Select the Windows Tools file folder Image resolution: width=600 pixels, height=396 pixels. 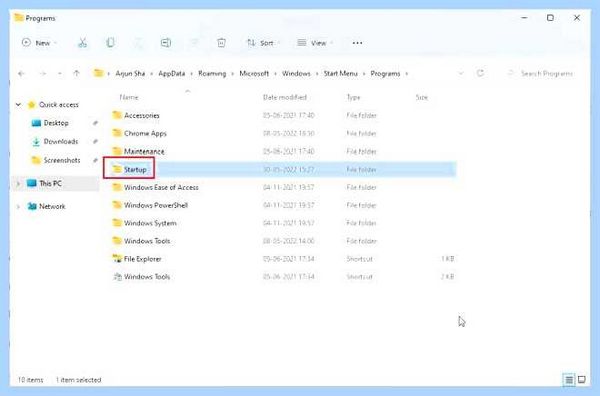tap(283, 241)
